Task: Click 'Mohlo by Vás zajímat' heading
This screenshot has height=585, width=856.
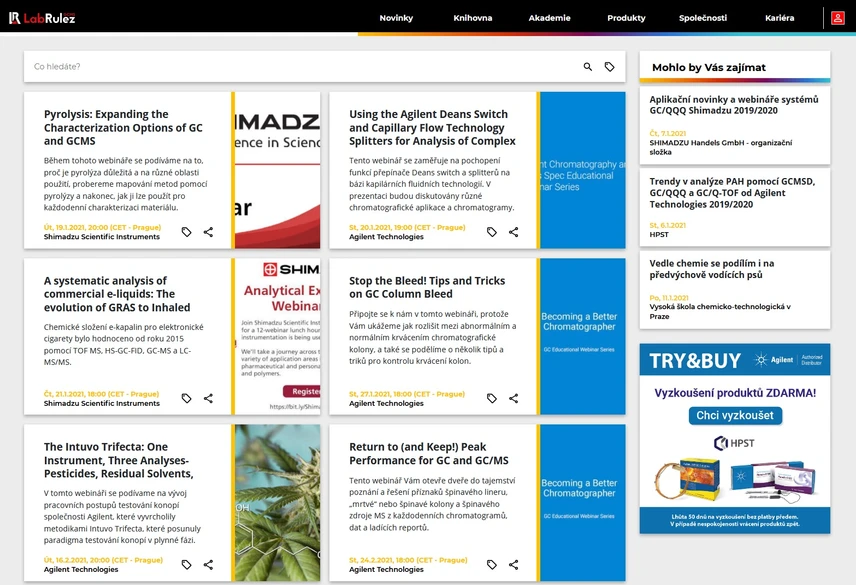Action: (709, 67)
